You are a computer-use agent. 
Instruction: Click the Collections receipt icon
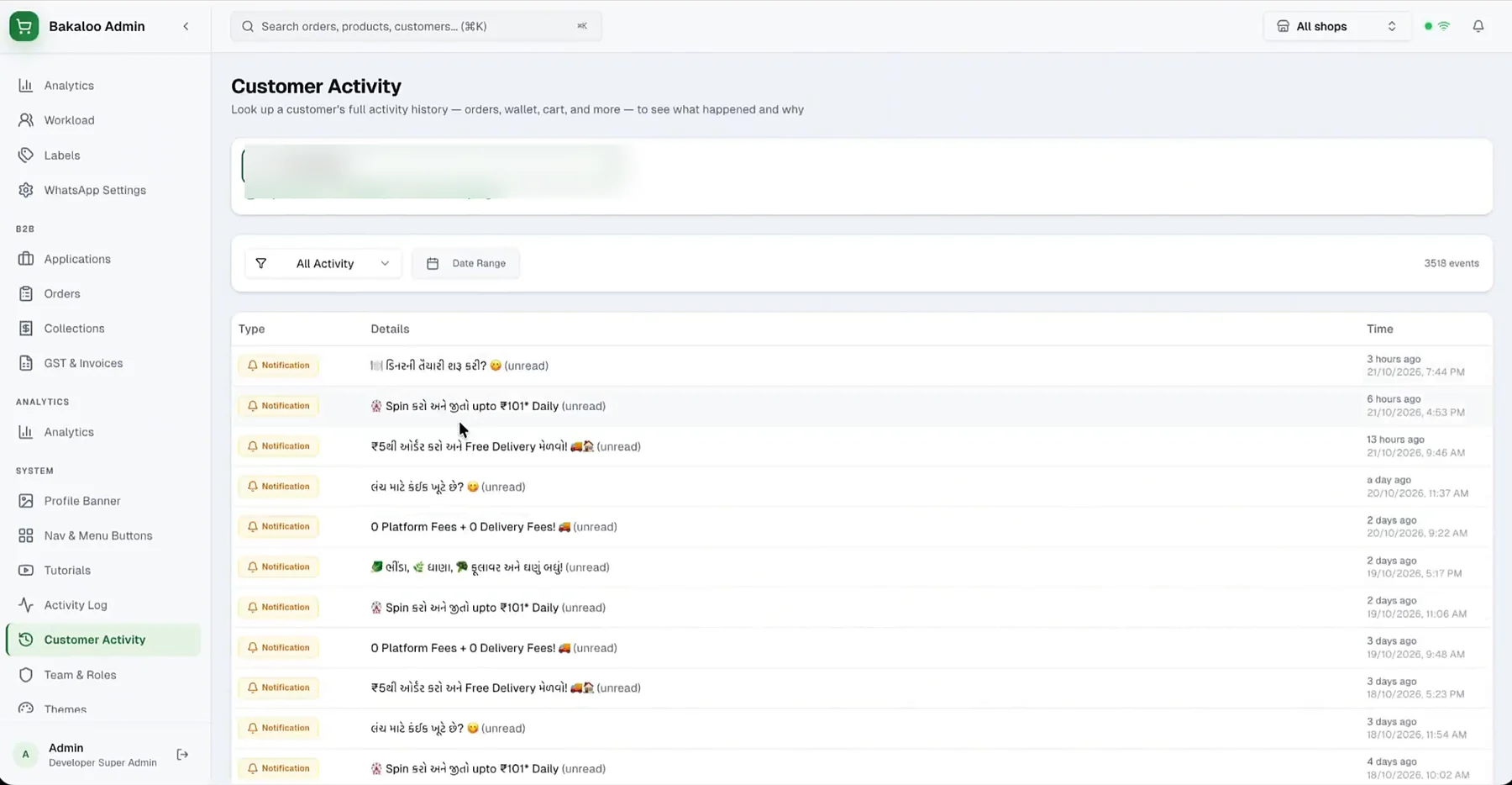(26, 328)
